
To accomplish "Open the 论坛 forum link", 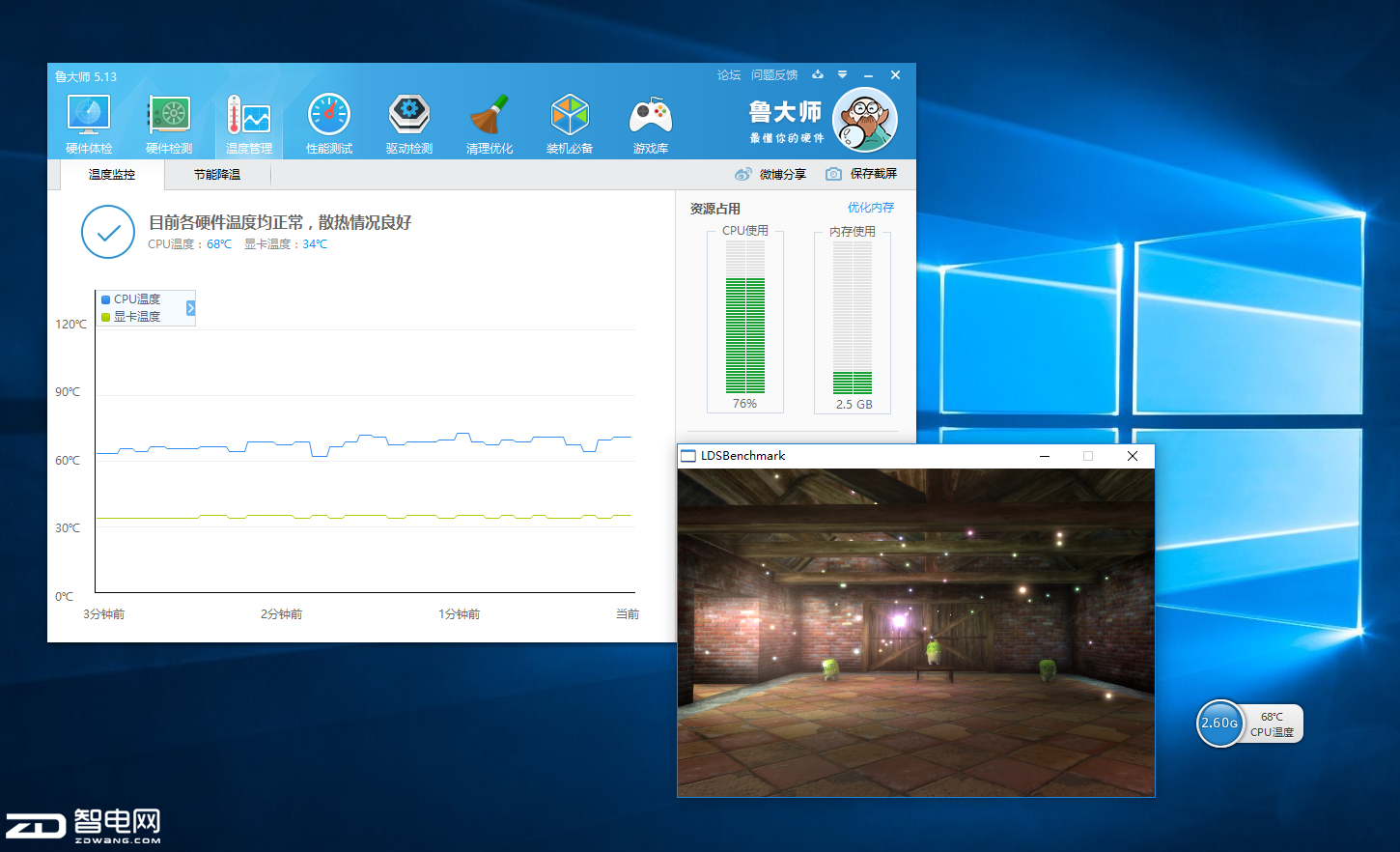I will click(729, 74).
